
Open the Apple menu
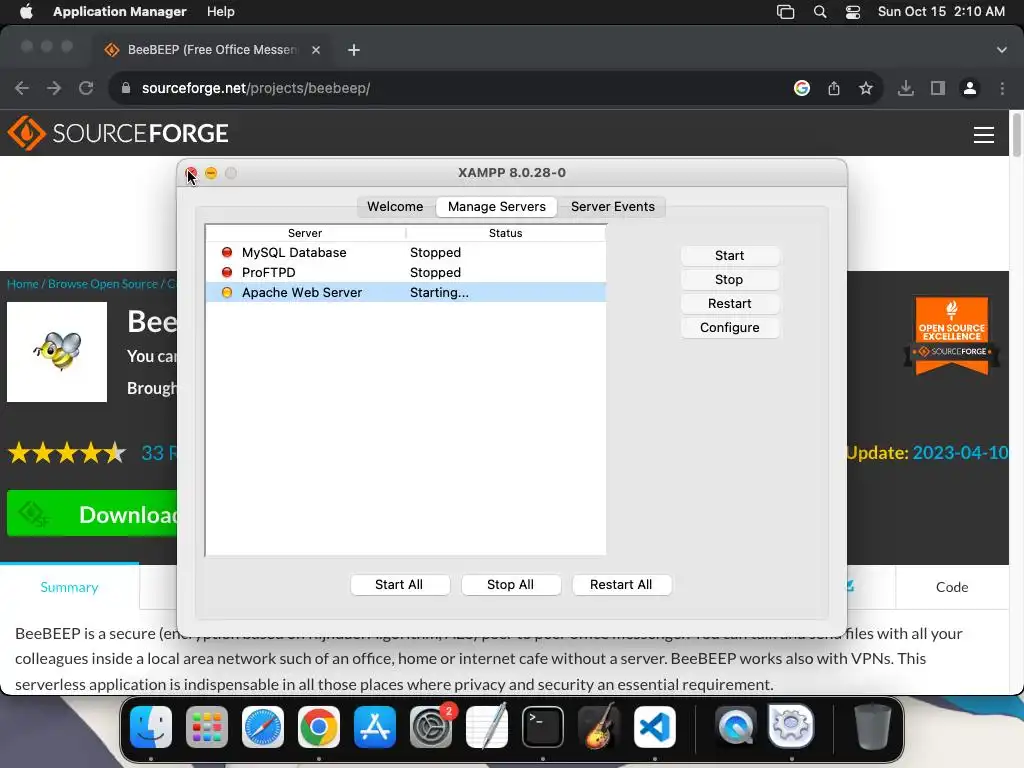(26, 12)
